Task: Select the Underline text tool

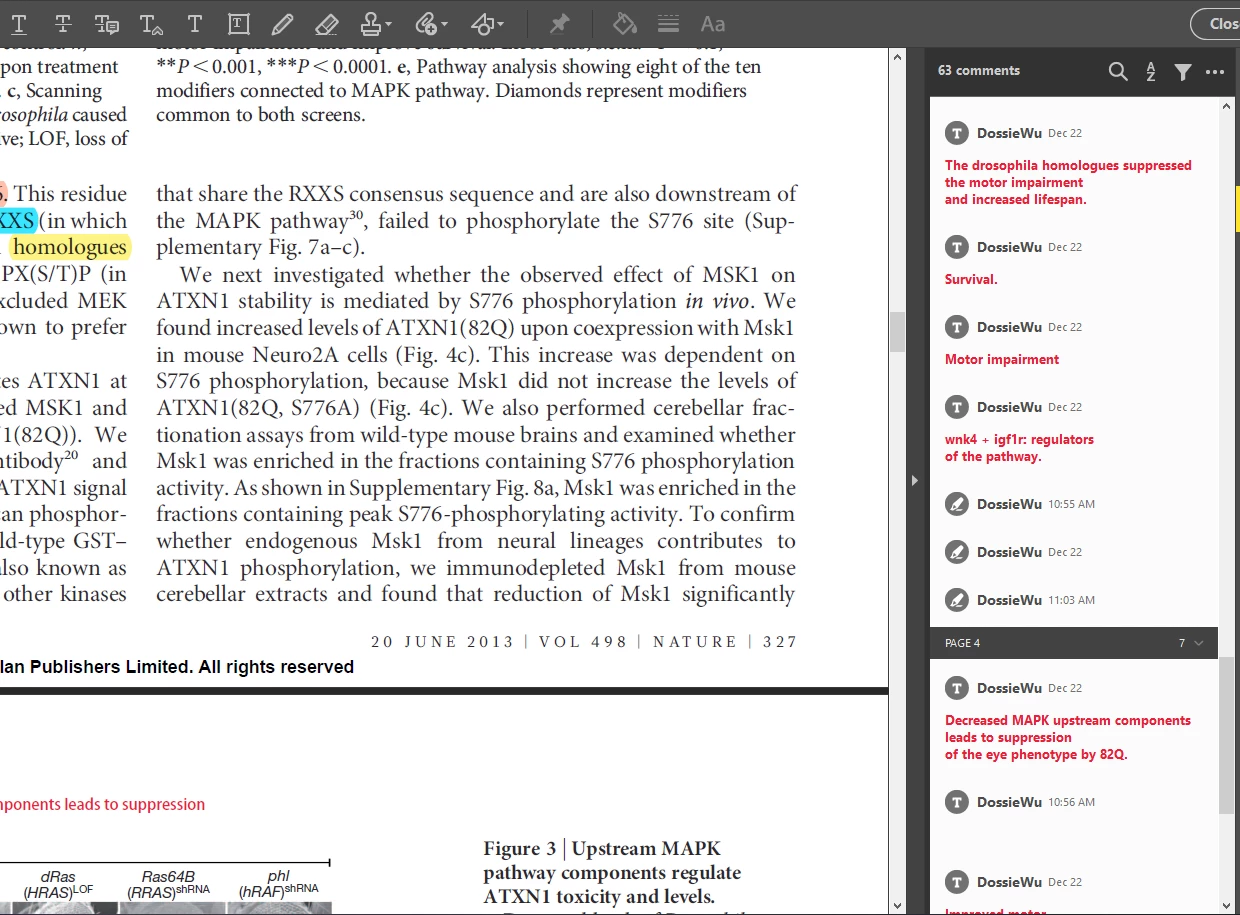Action: coord(19,23)
